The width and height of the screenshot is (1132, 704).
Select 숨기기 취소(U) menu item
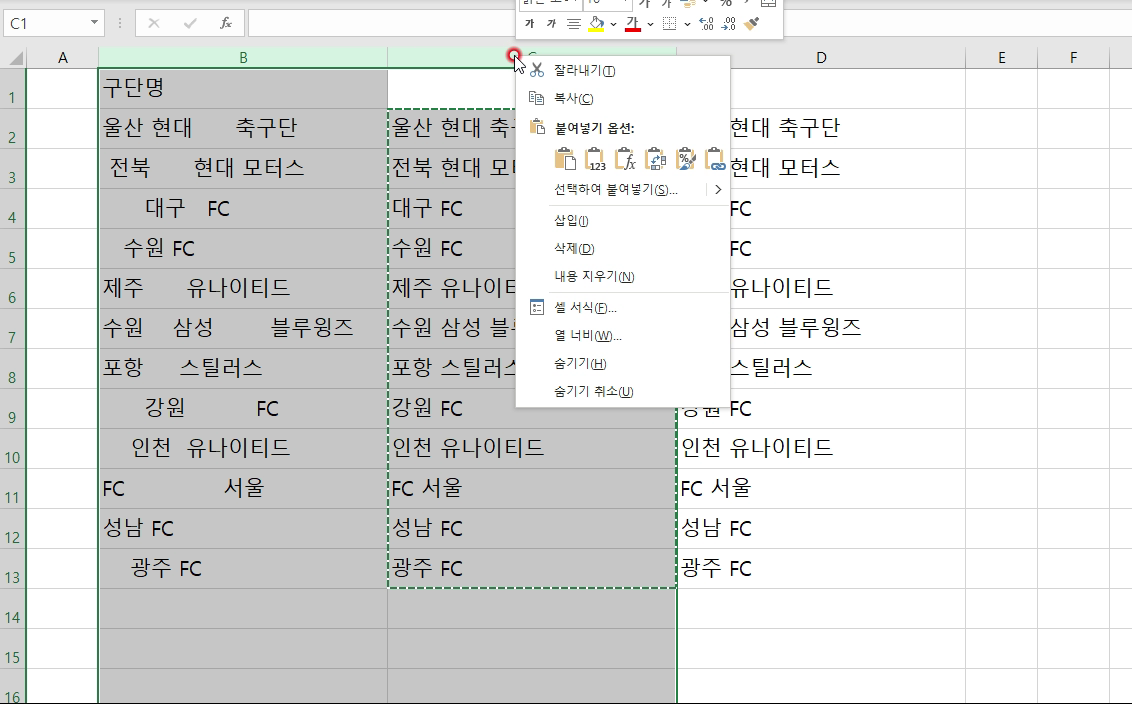click(x=593, y=391)
